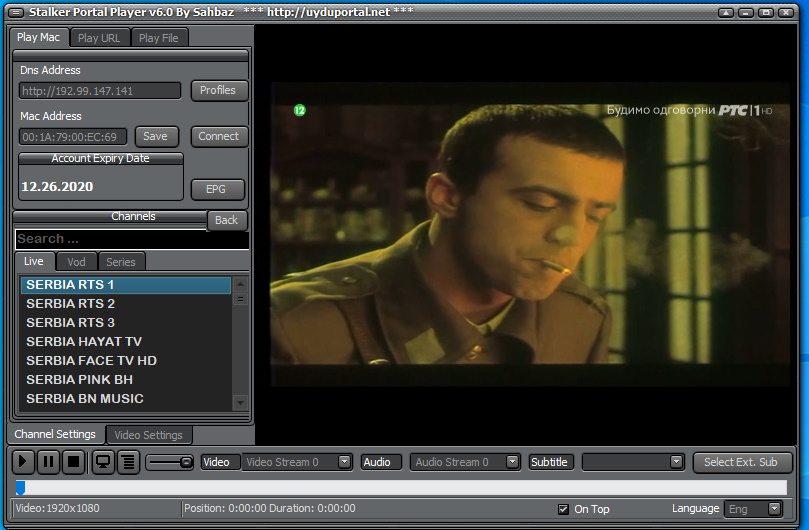
Task: Select SERBIA HAYAT TV channel
Action: click(x=126, y=342)
